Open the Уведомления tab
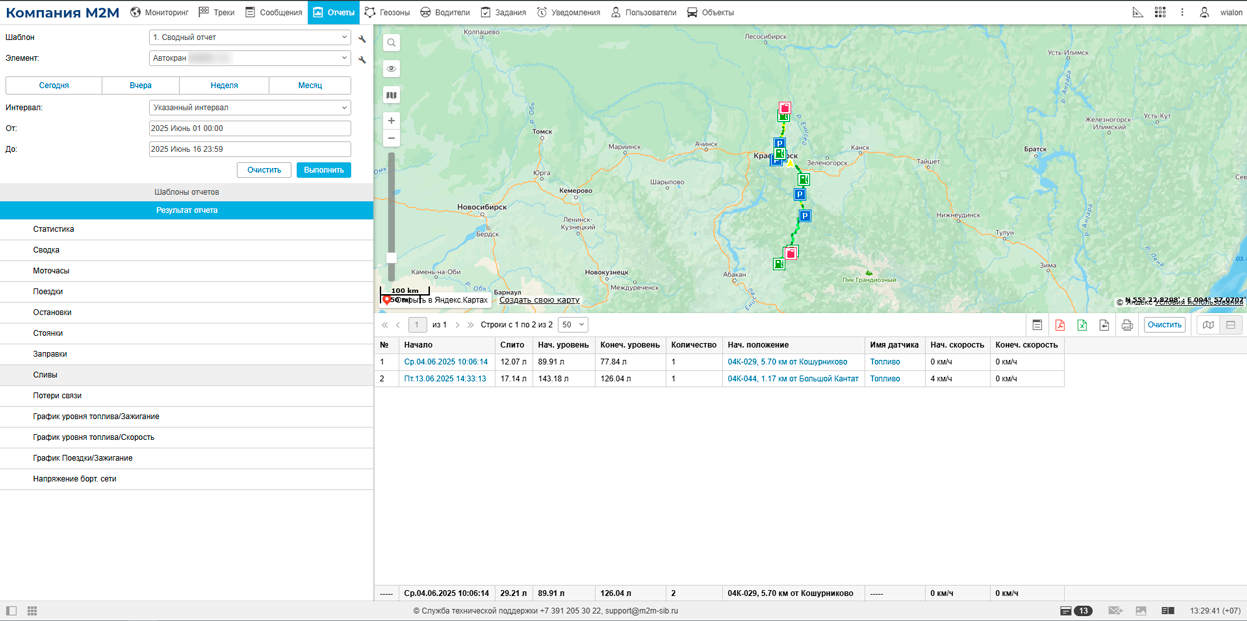This screenshot has width=1247, height=621. (x=568, y=12)
